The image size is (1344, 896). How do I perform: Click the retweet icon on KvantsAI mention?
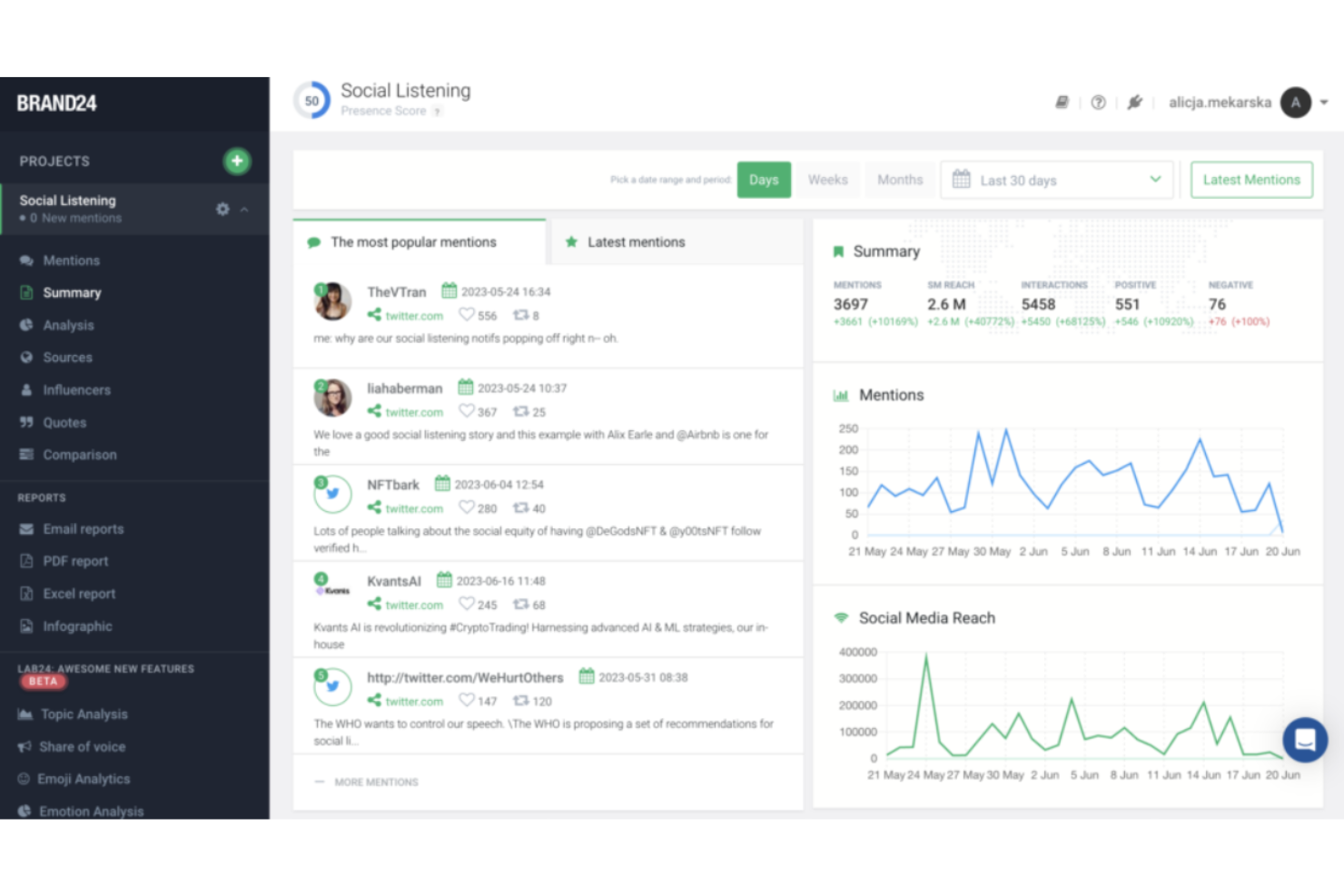[x=521, y=604]
